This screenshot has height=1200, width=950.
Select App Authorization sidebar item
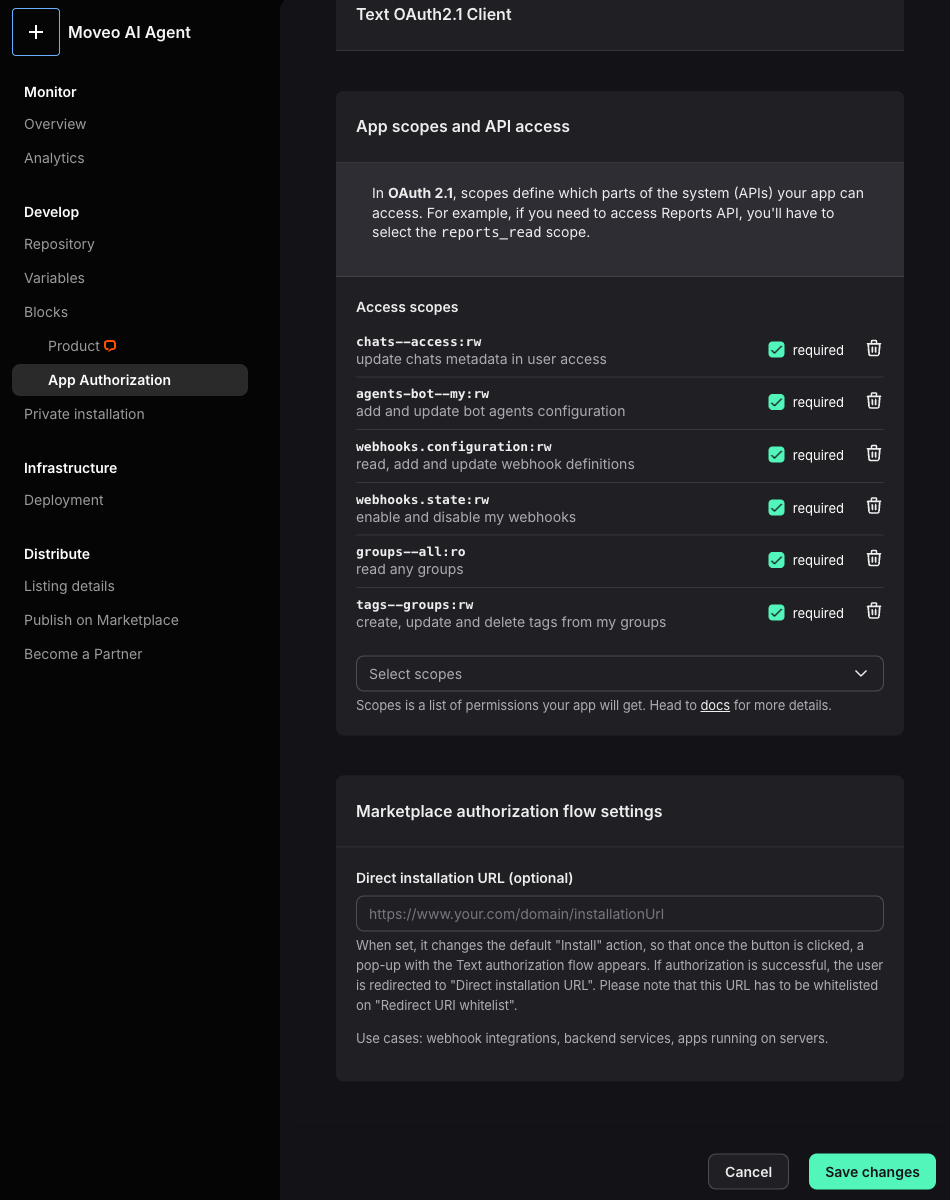point(130,380)
